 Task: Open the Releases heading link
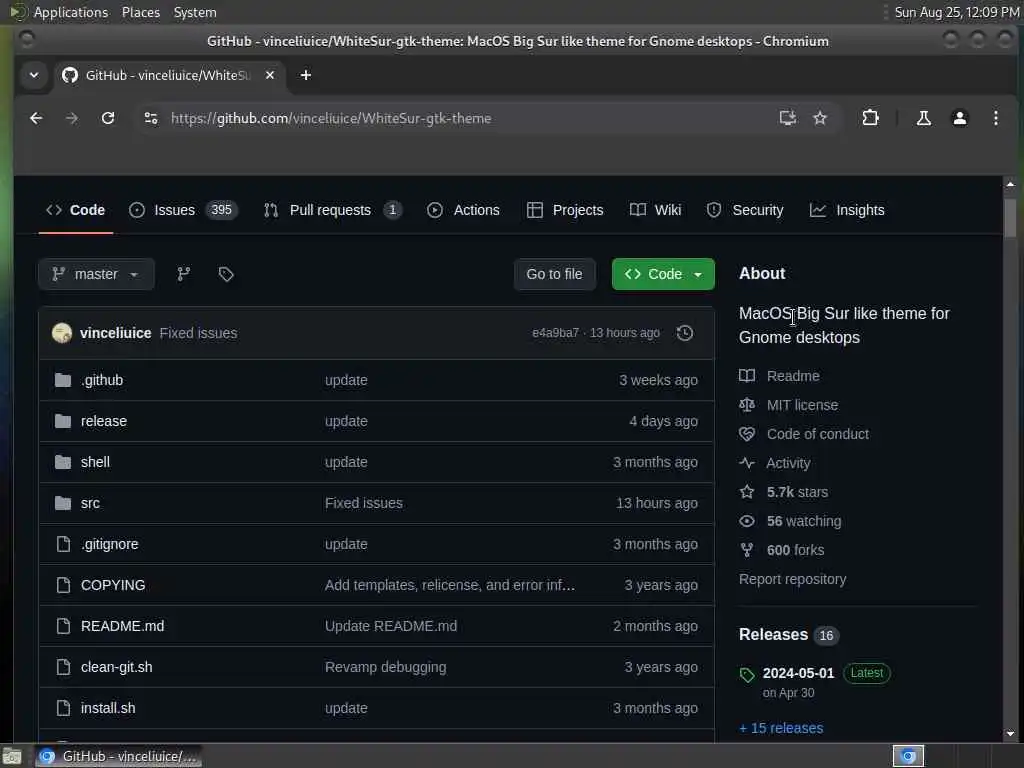coord(773,635)
